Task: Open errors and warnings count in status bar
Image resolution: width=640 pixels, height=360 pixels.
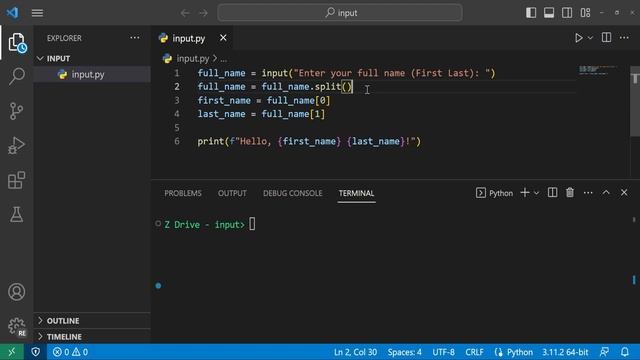Action: click(70, 352)
